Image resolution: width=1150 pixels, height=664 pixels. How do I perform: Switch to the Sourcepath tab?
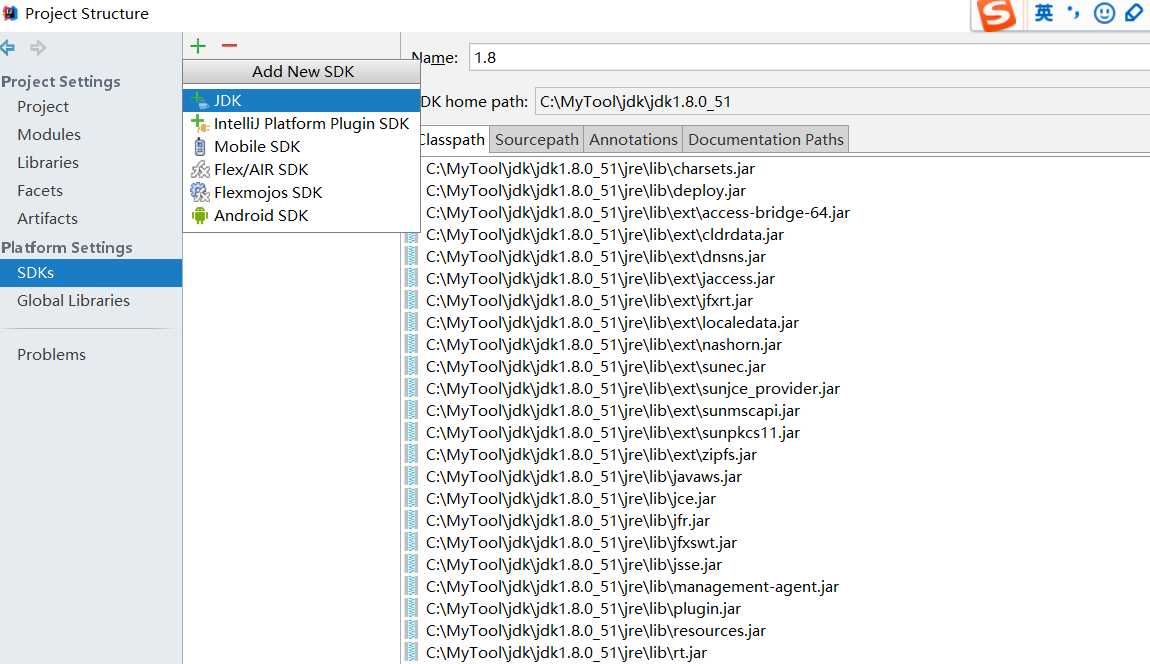pos(536,139)
